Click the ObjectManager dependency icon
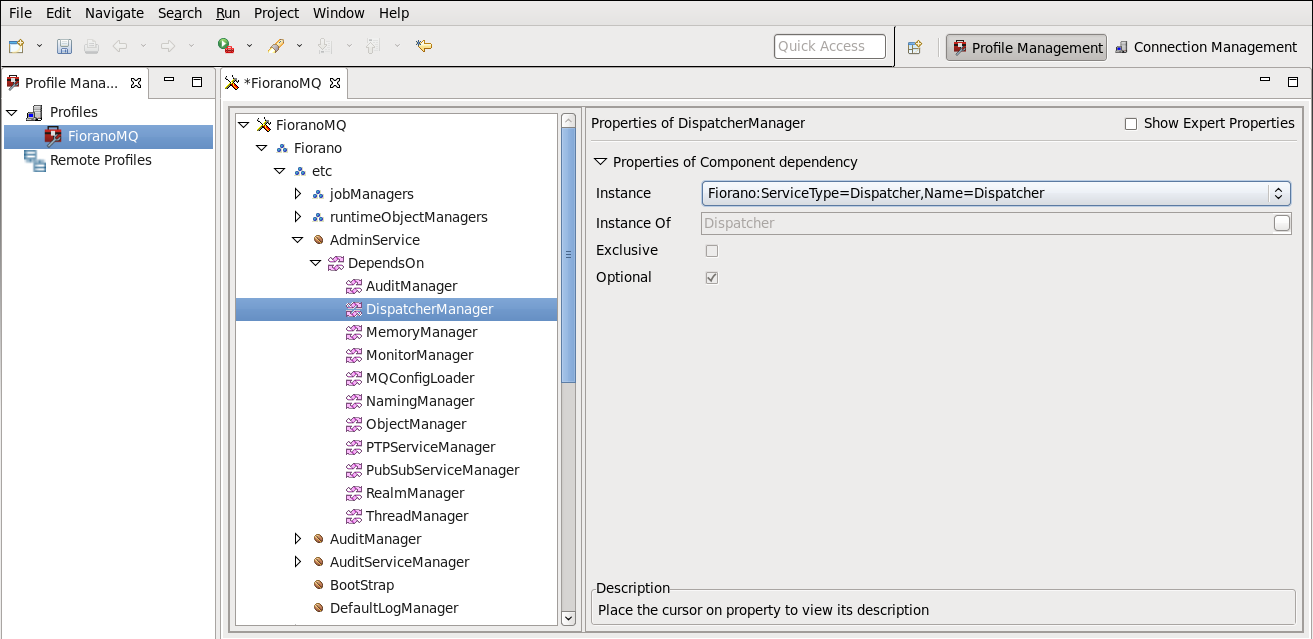This screenshot has height=639, width=1313. pos(354,424)
